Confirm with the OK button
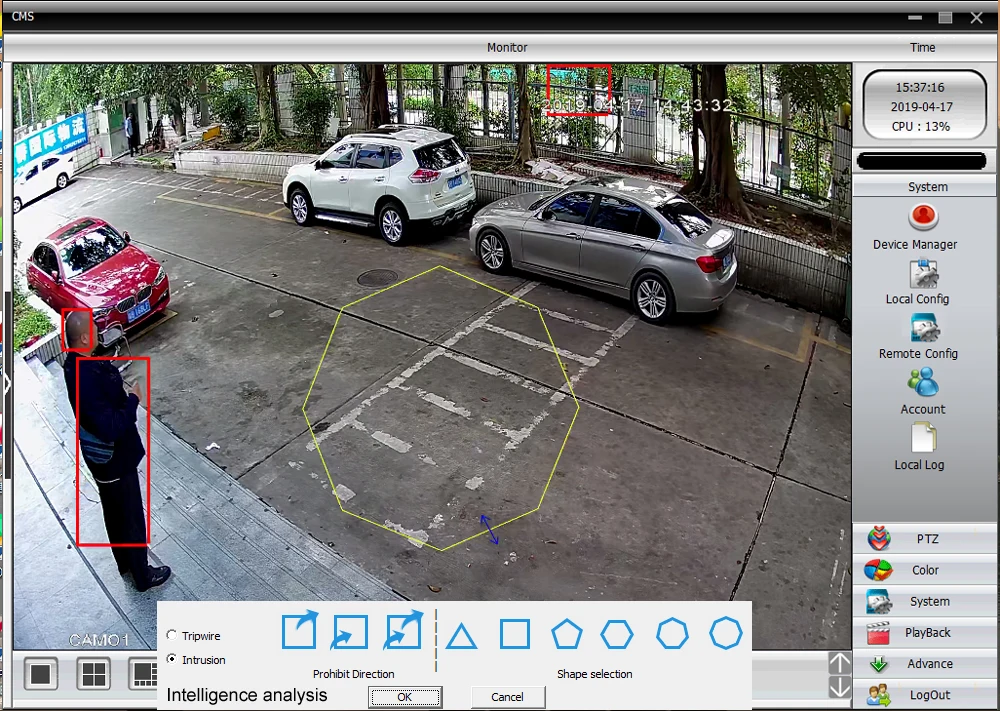The width and height of the screenshot is (1000, 711). [x=405, y=697]
